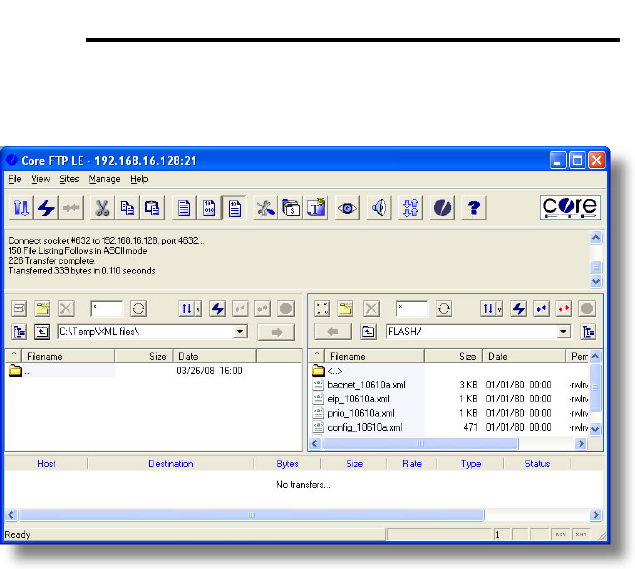The image size is (635, 569).
Task: Upload with the right arrow button
Action: 276,332
